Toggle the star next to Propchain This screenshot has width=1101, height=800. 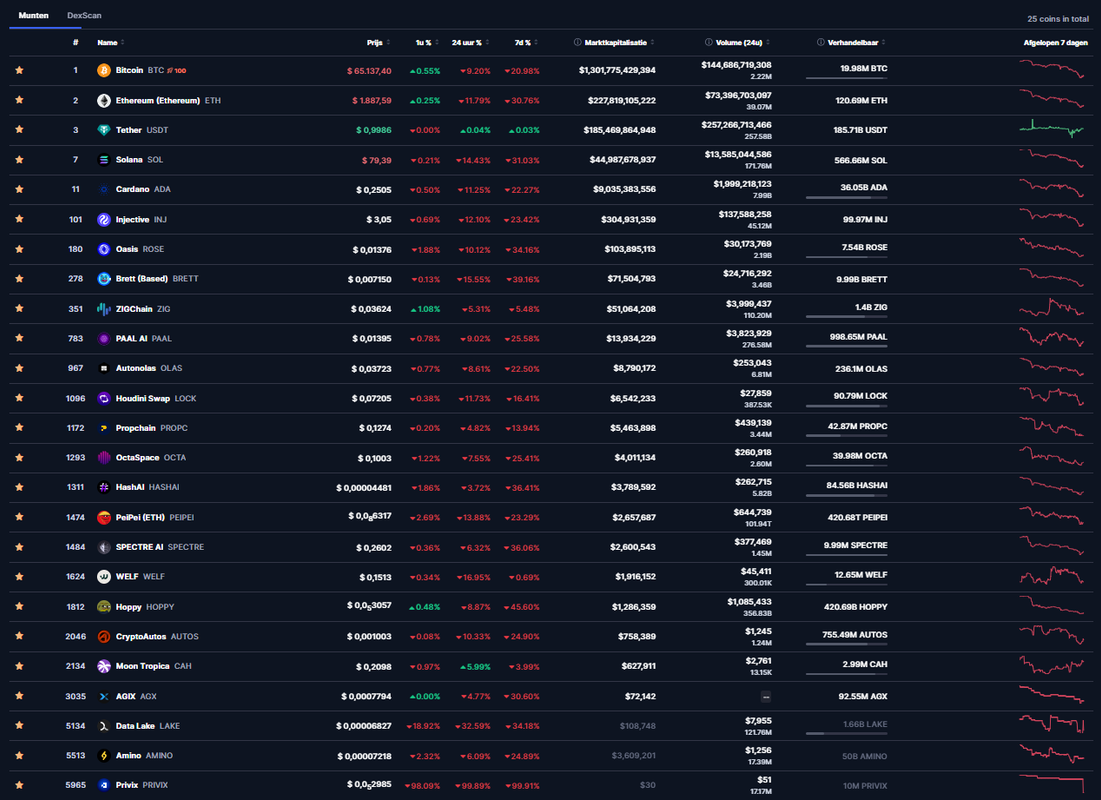(x=20, y=427)
